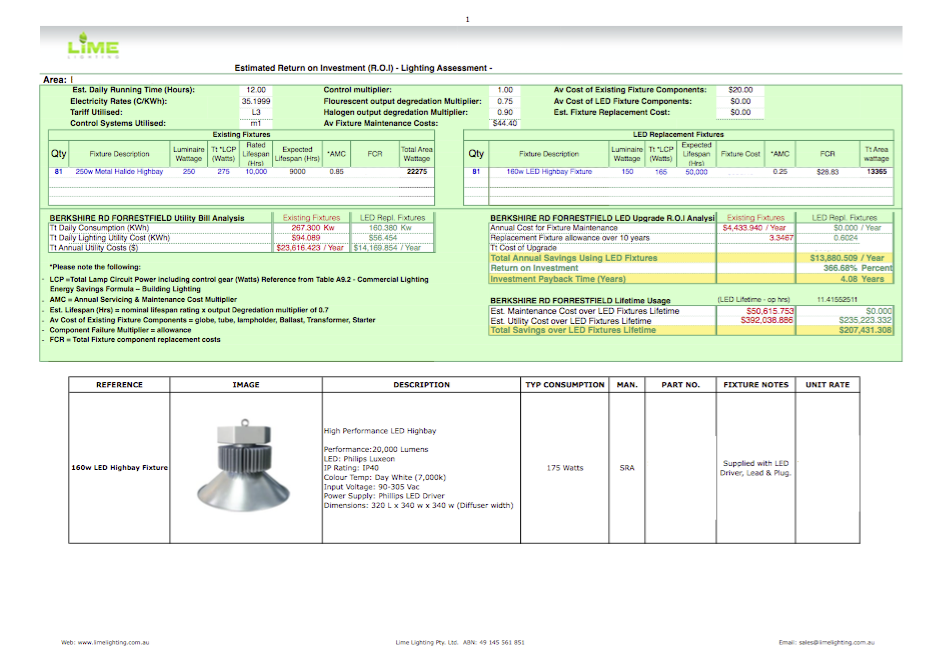Select the Control multiplier value 1.00
Image resolution: width=935 pixels, height=661 pixels.
505,90
